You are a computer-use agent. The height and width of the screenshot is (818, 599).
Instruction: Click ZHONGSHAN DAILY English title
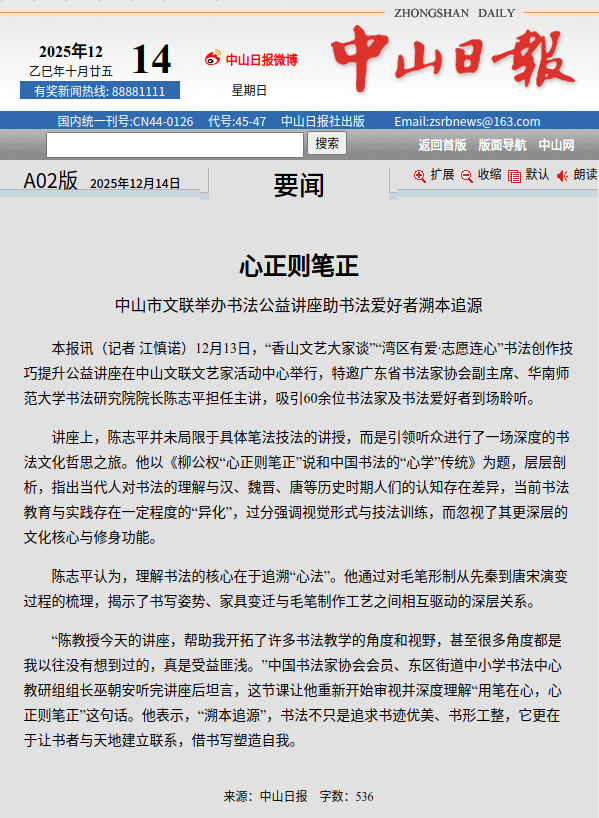pos(454,13)
